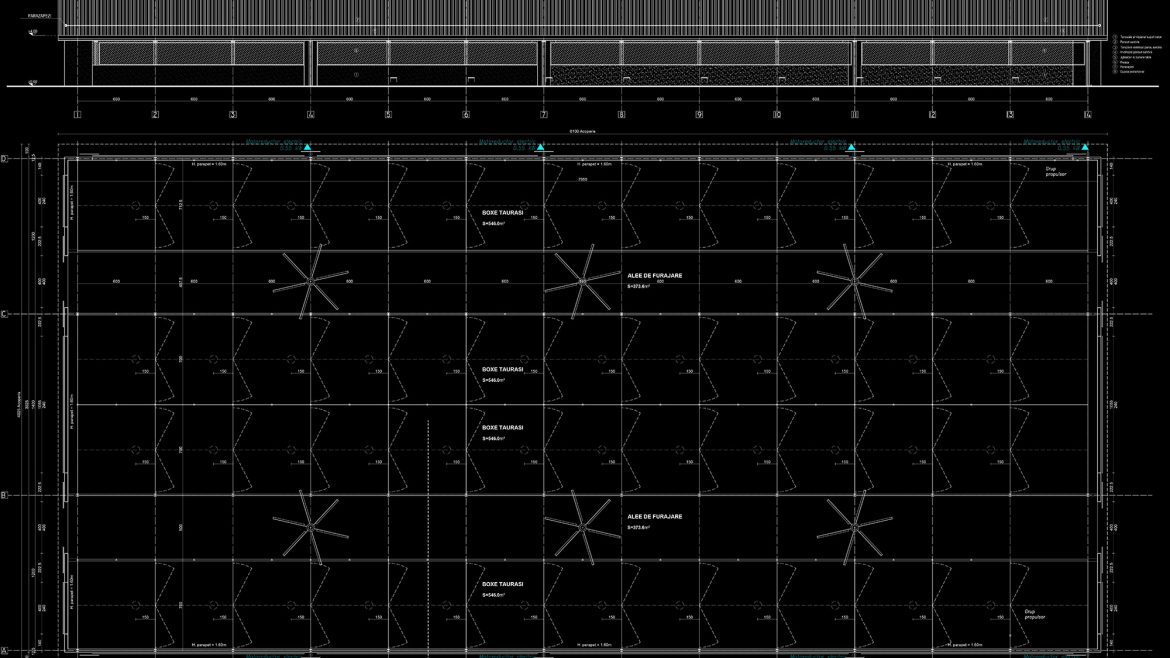Click row axis marker B
1170x658 pixels.
4,495
